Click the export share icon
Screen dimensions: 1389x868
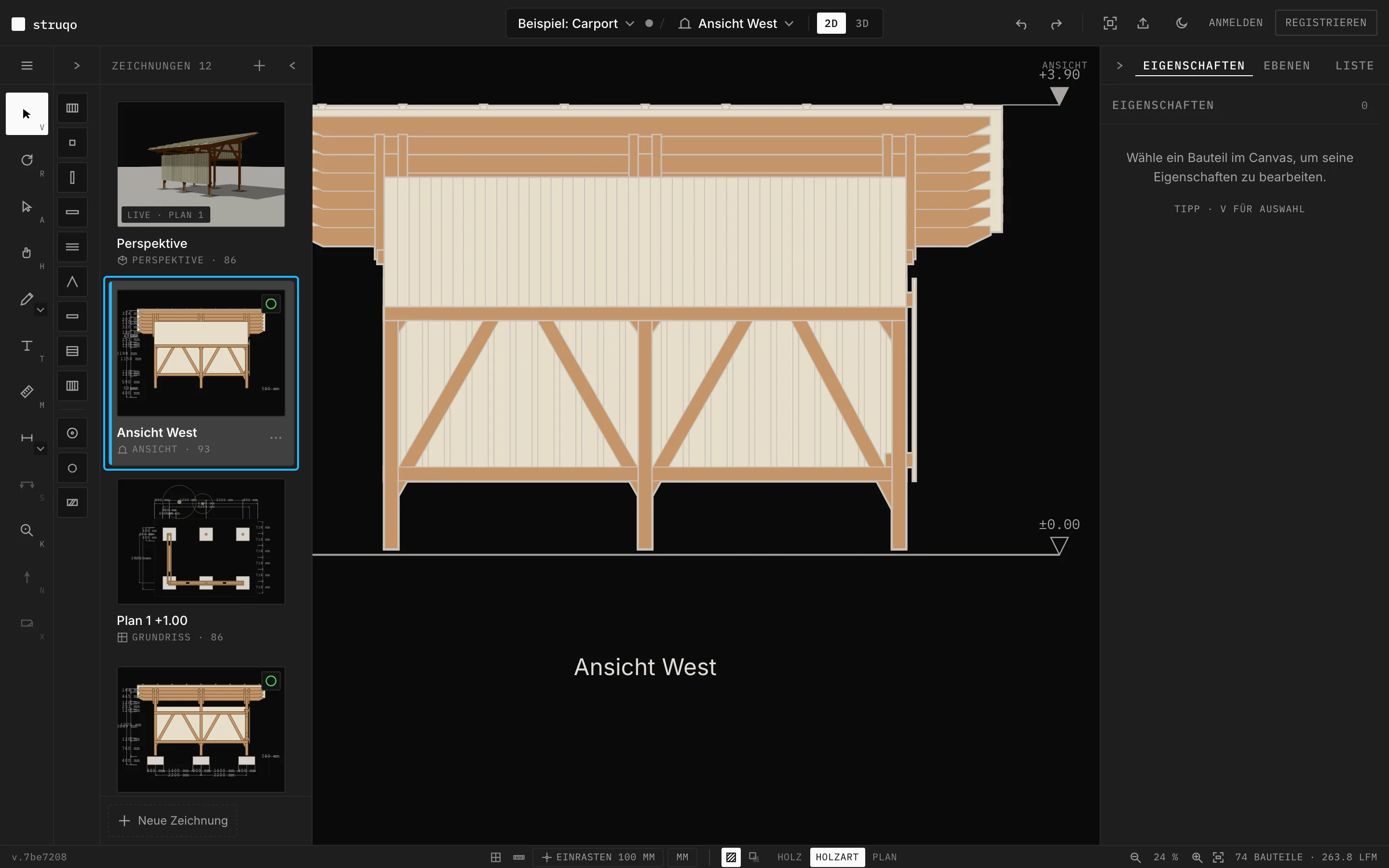(x=1144, y=23)
